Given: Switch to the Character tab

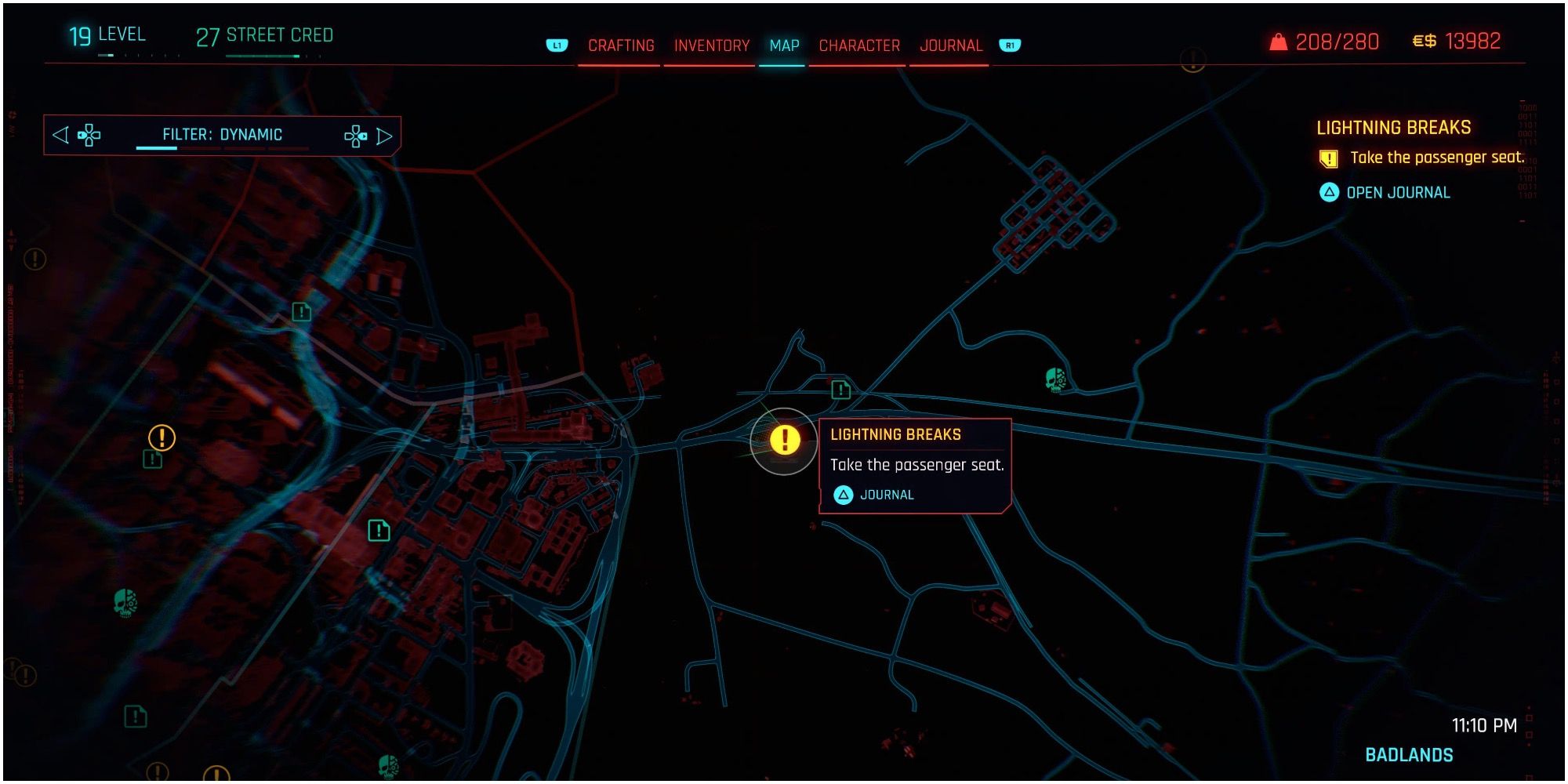Looking at the screenshot, I should click(859, 45).
